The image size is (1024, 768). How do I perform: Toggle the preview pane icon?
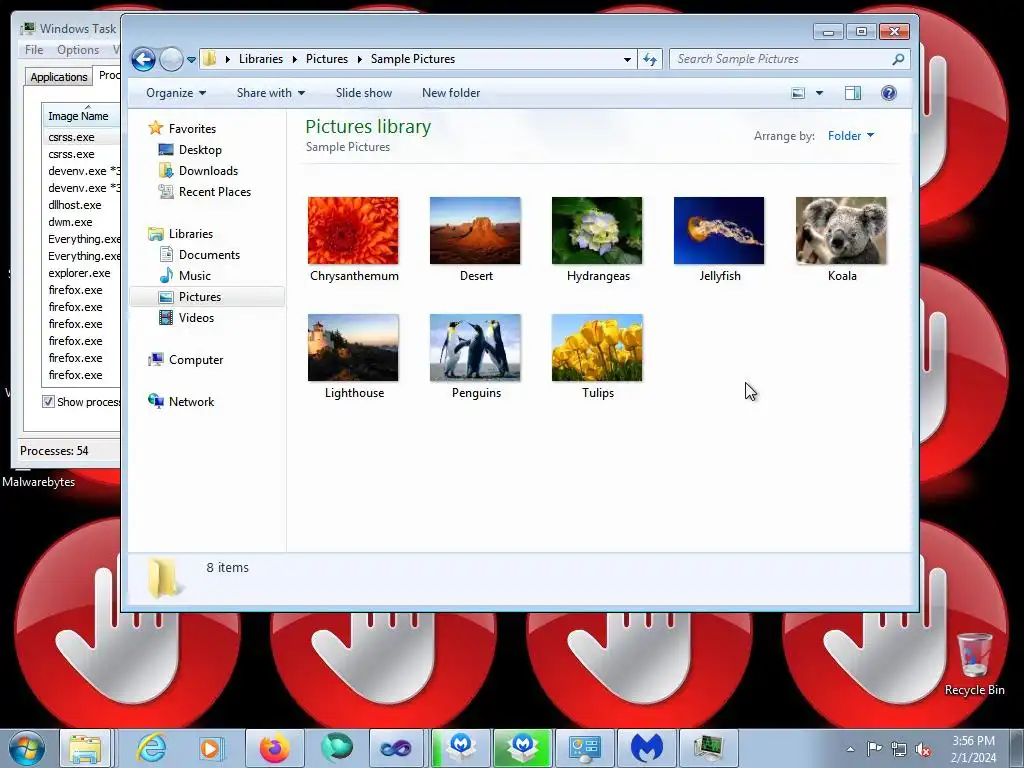(853, 93)
